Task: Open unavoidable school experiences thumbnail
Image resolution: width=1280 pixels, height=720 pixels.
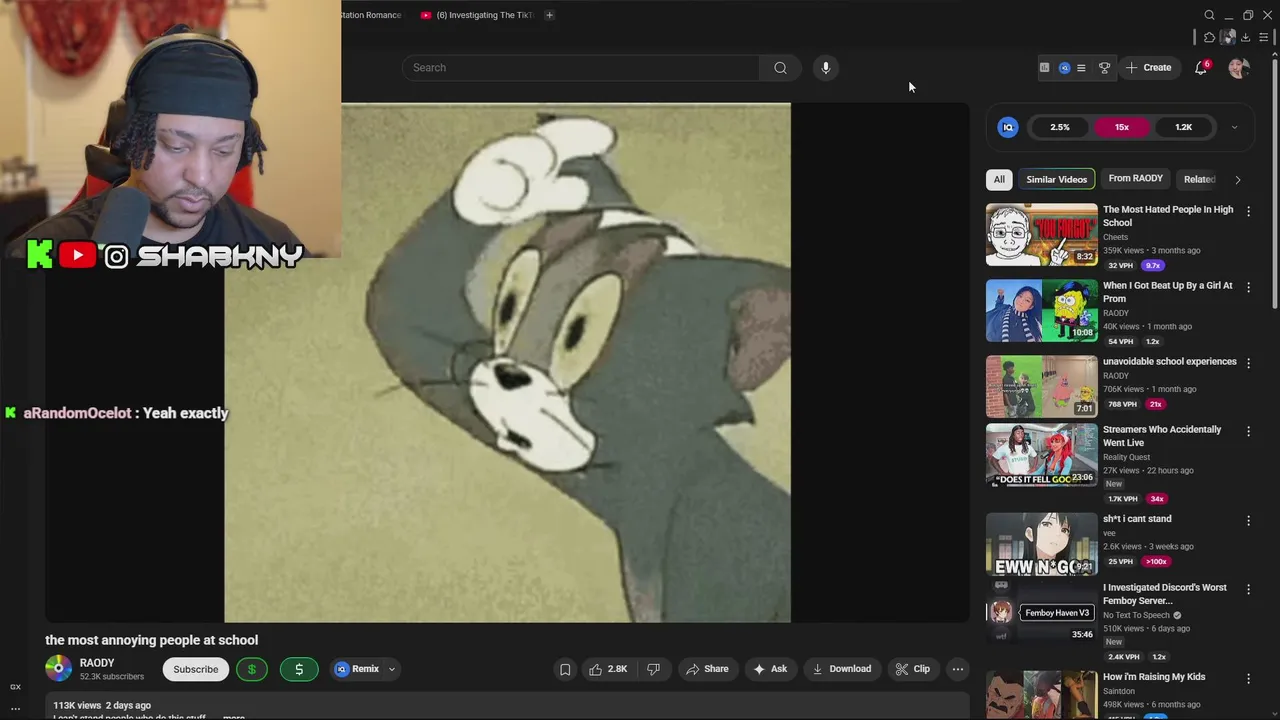Action: pos(1041,387)
